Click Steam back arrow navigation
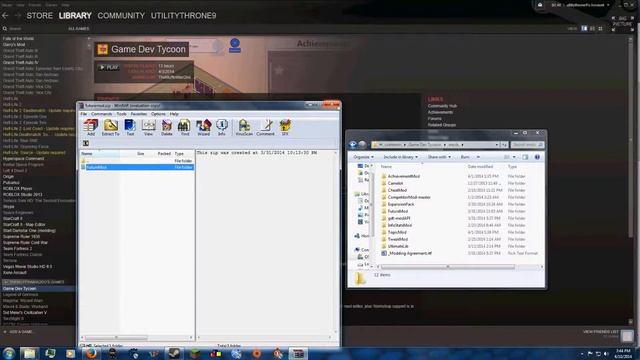Screen dimensions: 640x360 click(x=5, y=16)
